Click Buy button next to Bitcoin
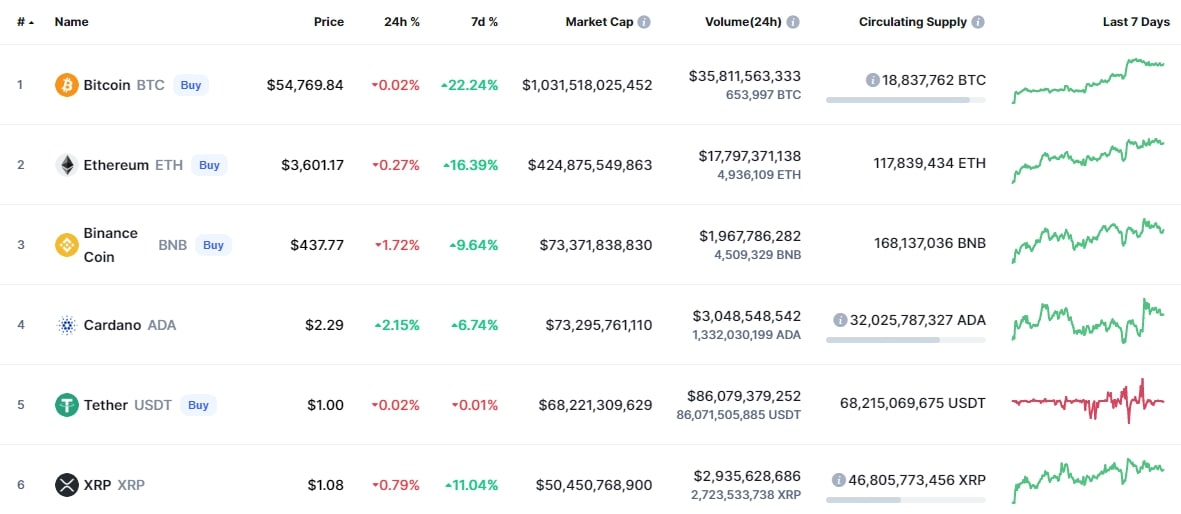This screenshot has width=1181, height=514. click(x=191, y=85)
